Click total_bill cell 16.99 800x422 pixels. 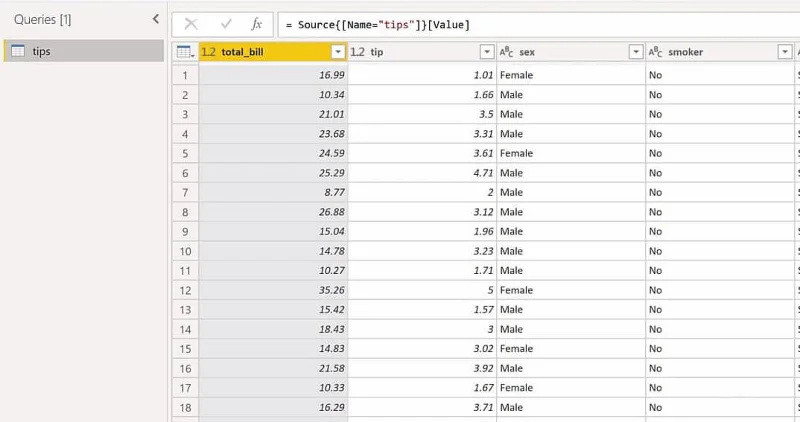coord(273,75)
